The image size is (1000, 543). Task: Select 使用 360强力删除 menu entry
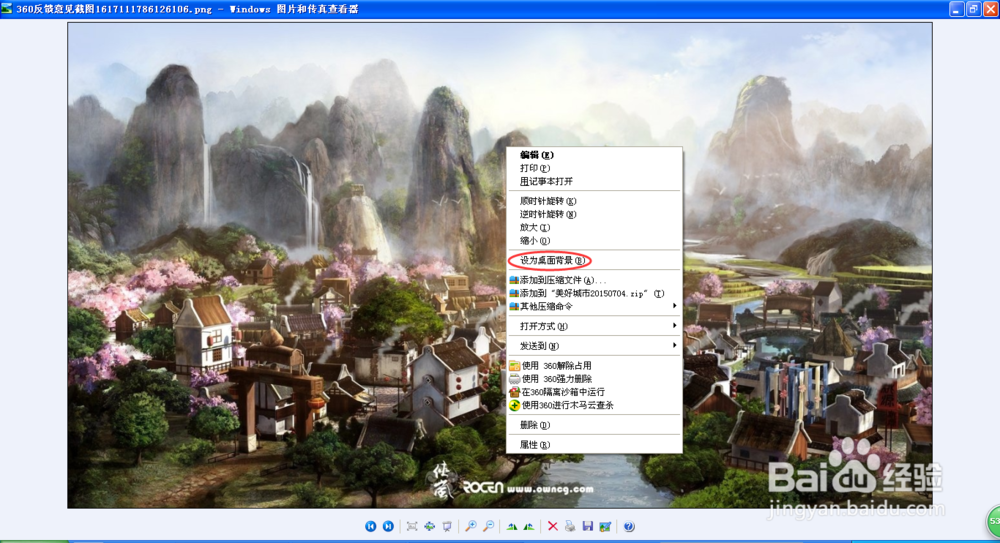pyautogui.click(x=594, y=379)
